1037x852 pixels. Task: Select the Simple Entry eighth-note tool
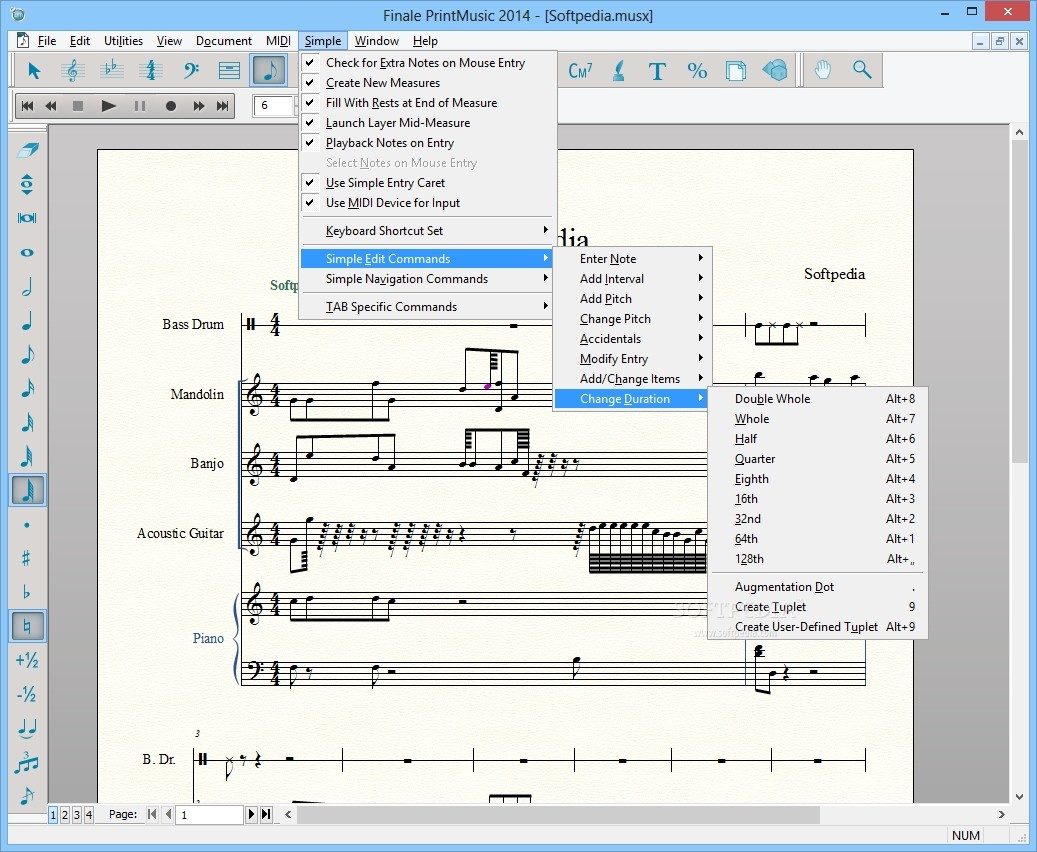click(x=269, y=70)
